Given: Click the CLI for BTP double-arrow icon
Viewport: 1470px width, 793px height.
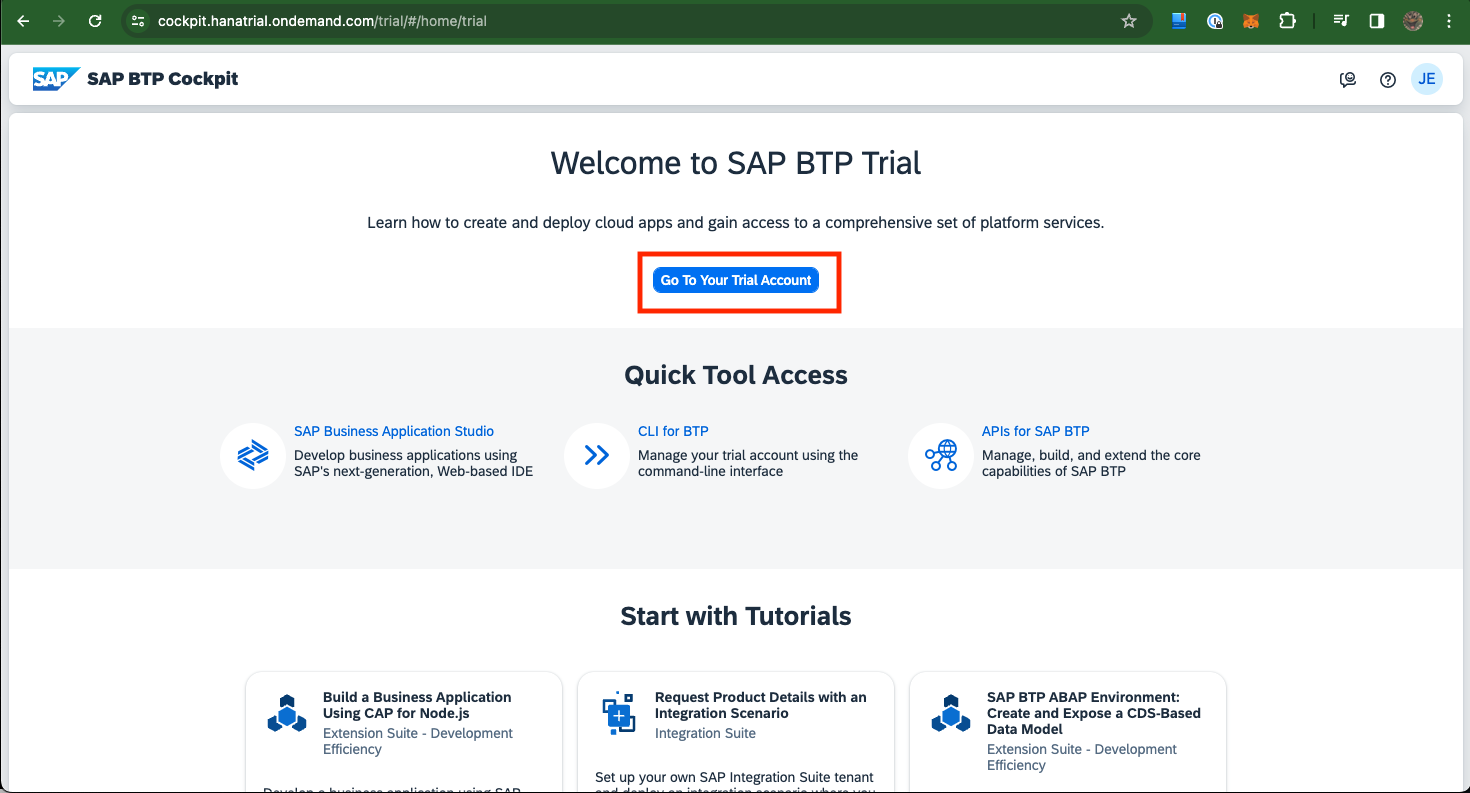Looking at the screenshot, I should click(597, 456).
